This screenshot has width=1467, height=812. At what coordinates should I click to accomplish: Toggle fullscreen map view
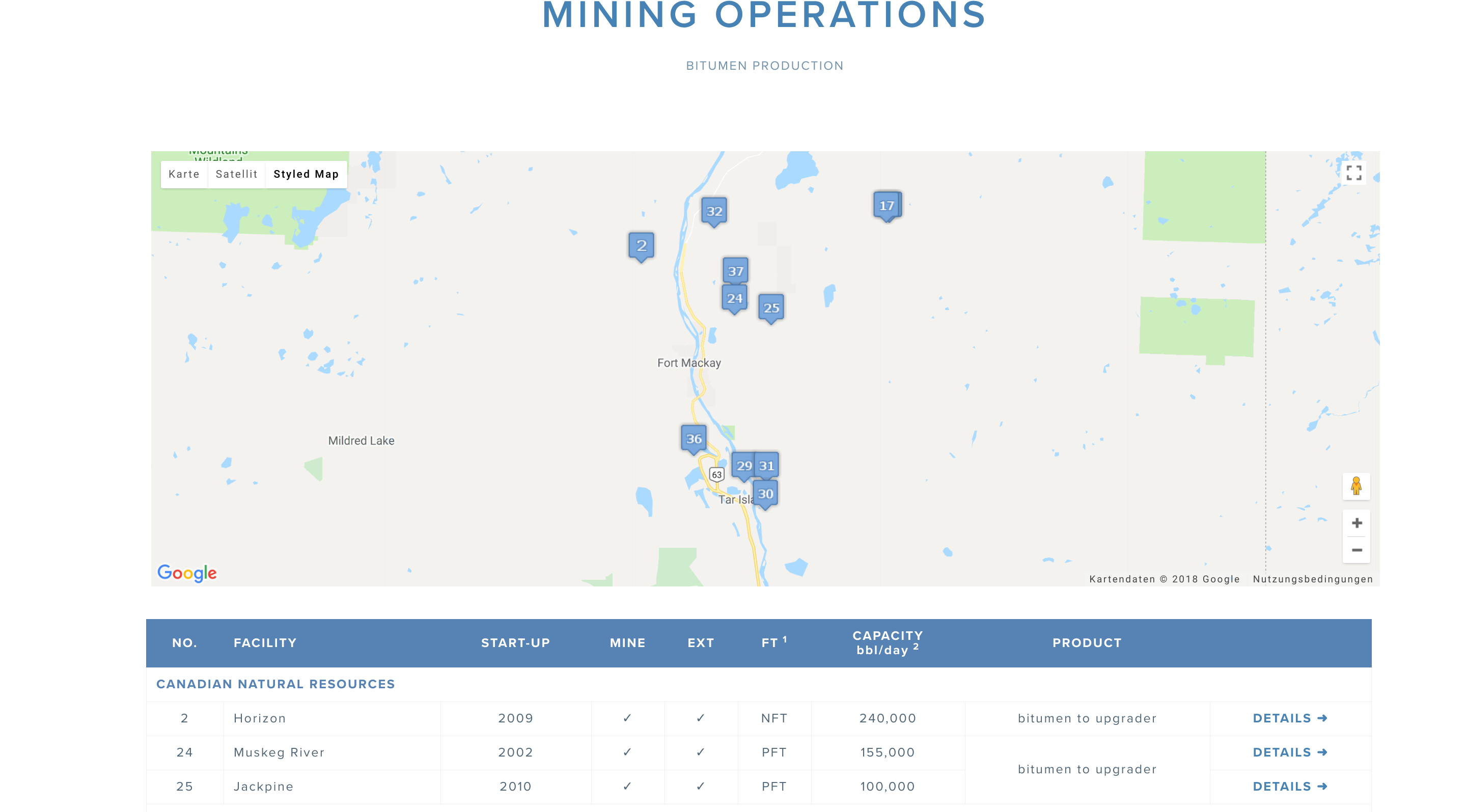point(1353,173)
